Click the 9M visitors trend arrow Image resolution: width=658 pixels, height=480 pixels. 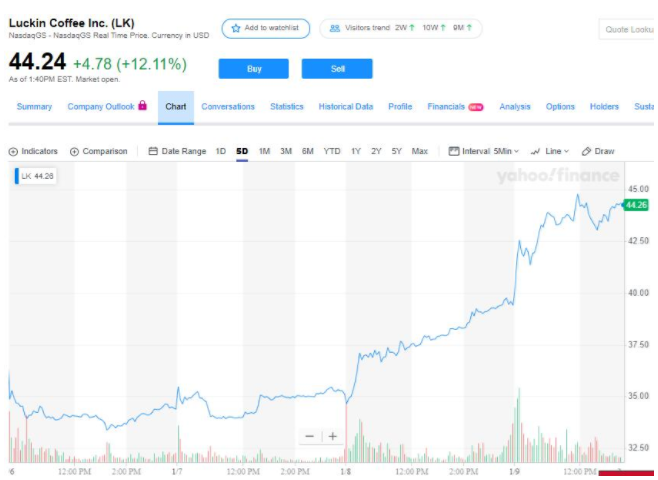point(469,28)
